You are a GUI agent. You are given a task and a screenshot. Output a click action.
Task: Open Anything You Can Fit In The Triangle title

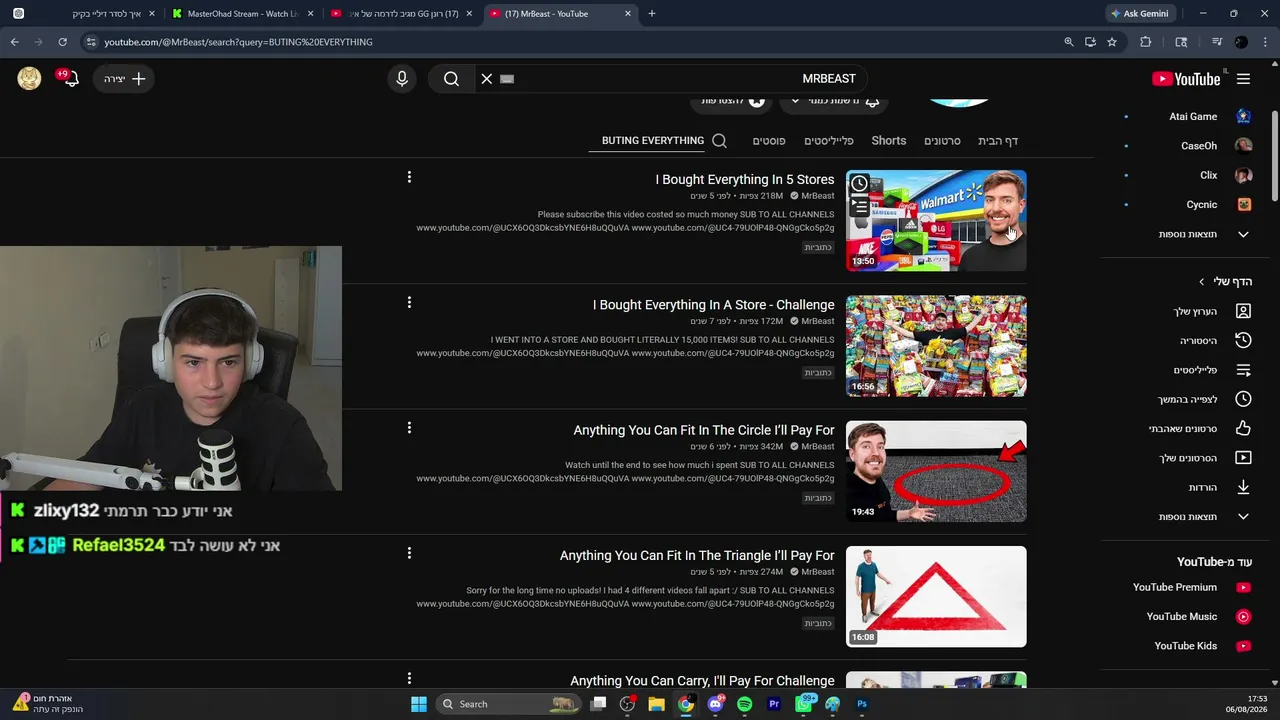tap(697, 555)
